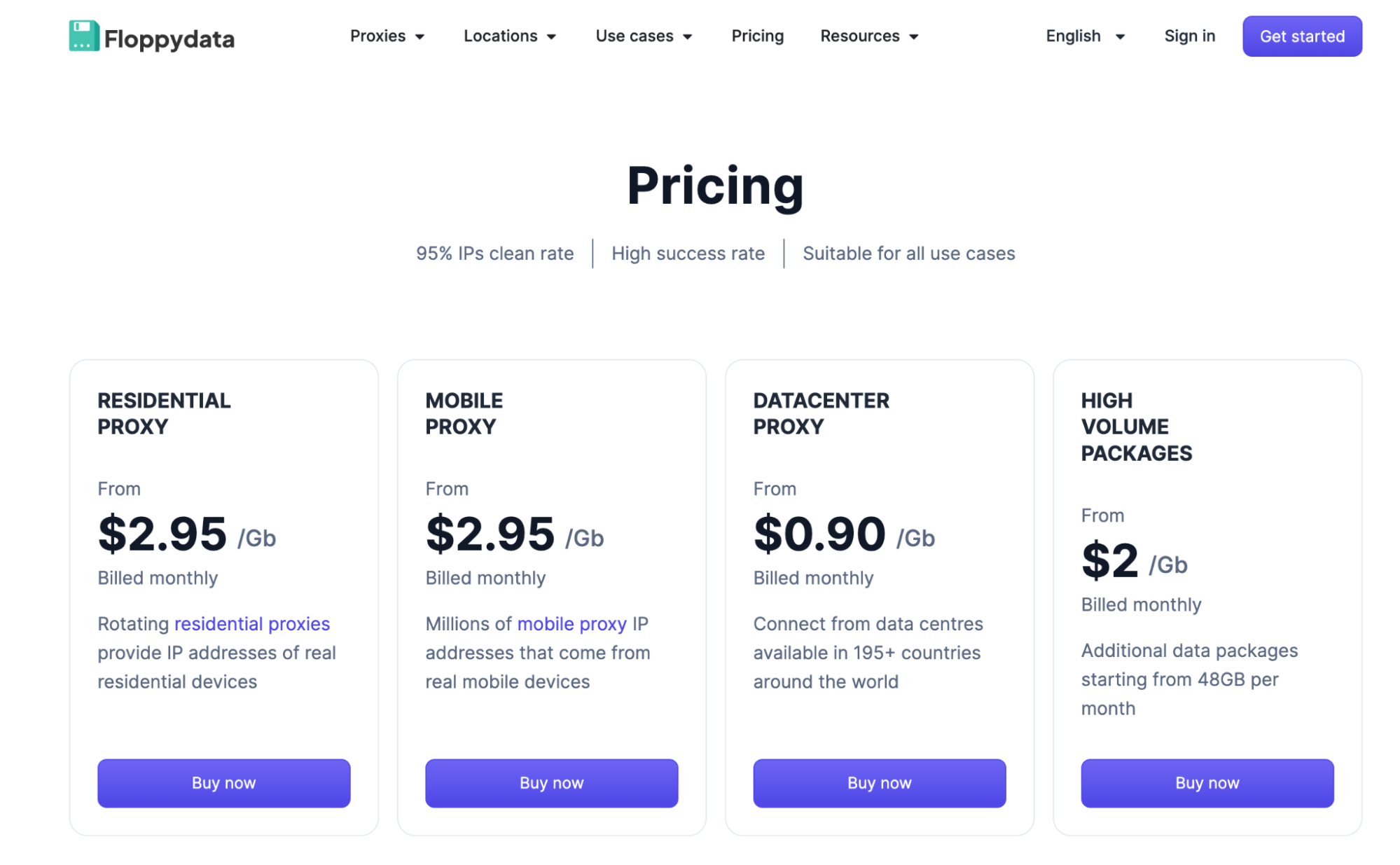Click the Sign in link
The width and height of the screenshot is (1400, 865).
point(1189,36)
